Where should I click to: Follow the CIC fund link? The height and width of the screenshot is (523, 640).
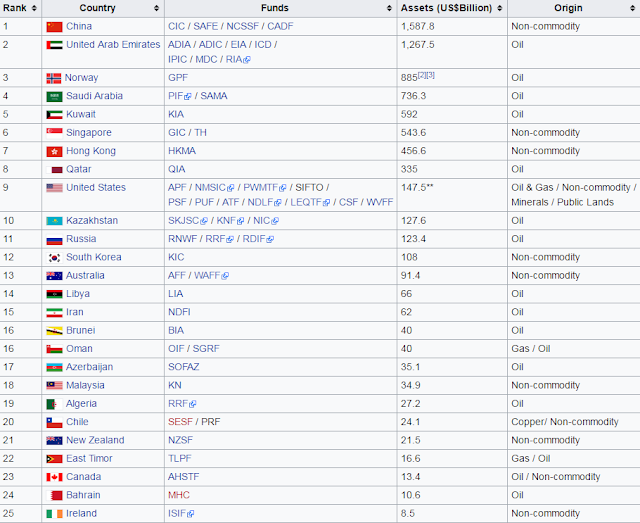pos(176,27)
